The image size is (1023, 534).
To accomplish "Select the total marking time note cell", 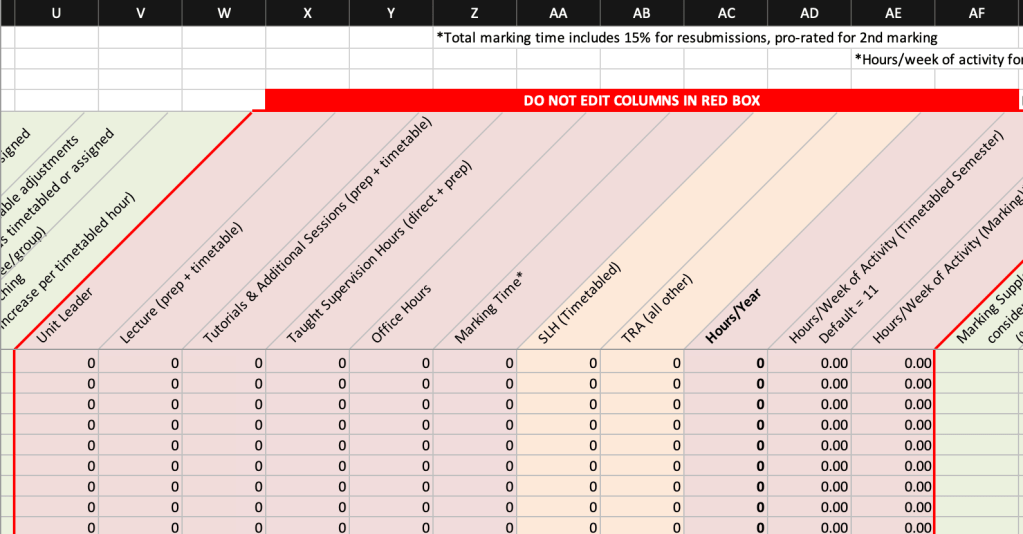I will tap(687, 38).
